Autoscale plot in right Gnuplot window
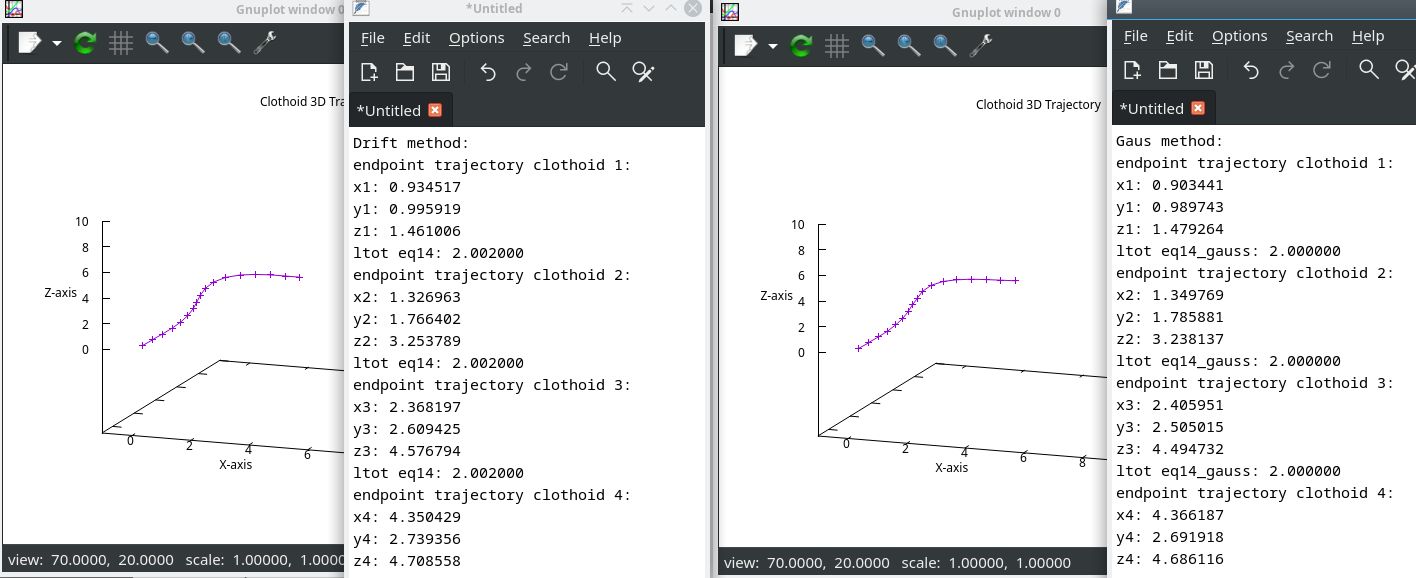 coord(945,45)
